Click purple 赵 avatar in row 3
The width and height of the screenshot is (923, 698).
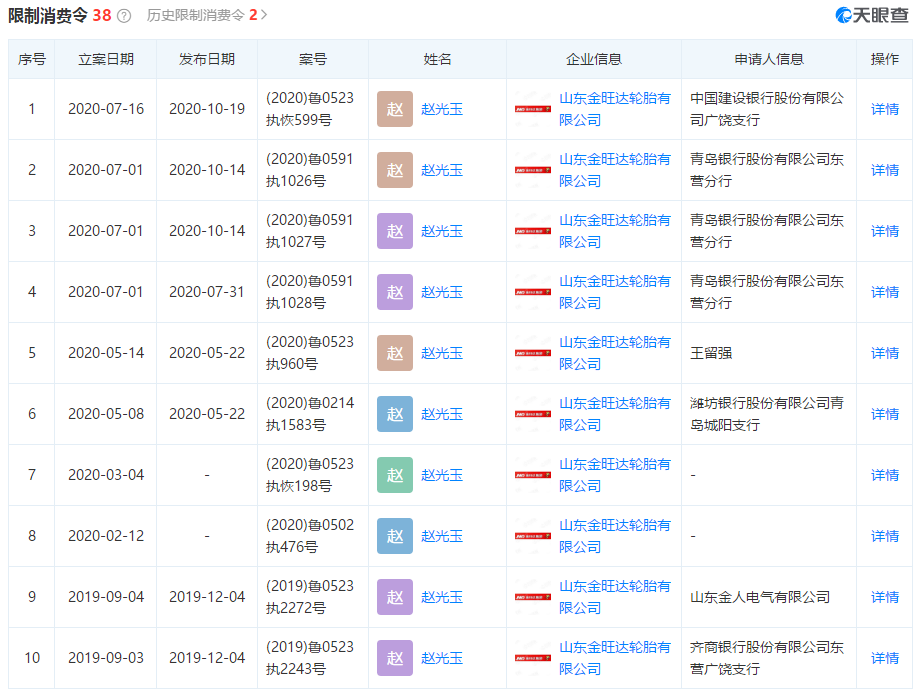(x=395, y=231)
